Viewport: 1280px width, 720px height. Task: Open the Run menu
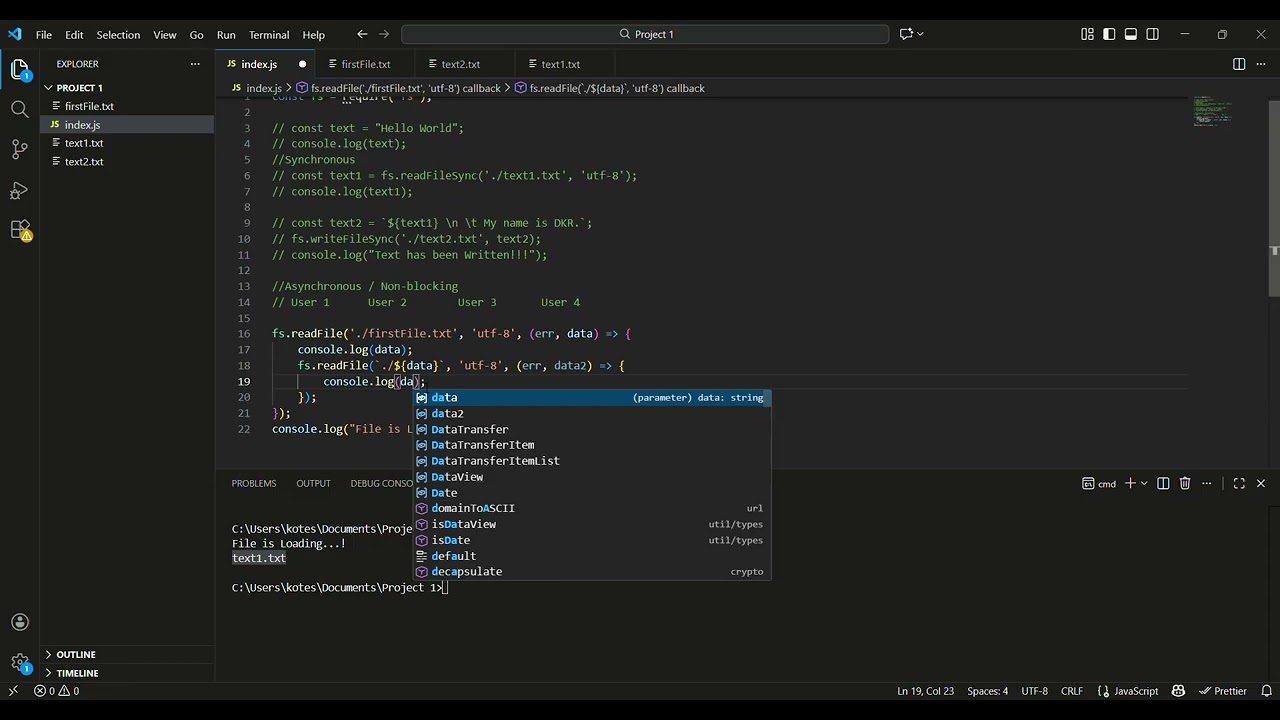point(226,34)
